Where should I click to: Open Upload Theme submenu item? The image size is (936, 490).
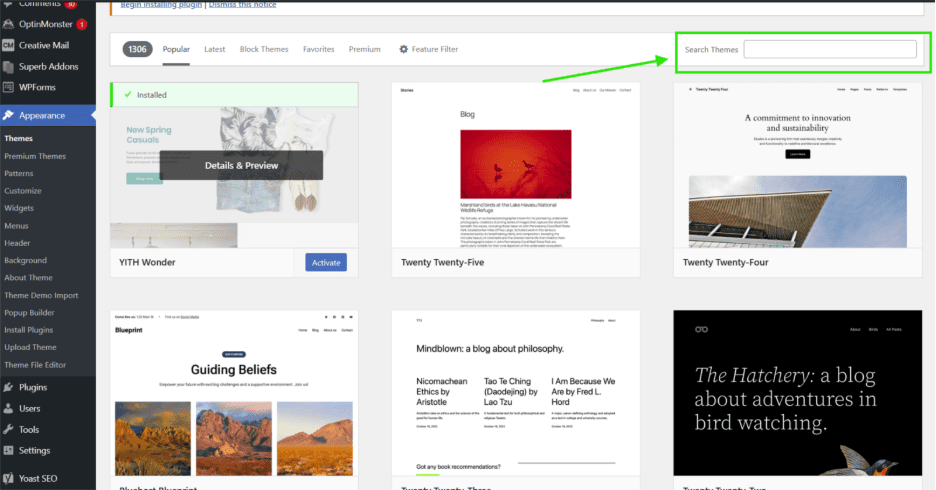(30, 347)
